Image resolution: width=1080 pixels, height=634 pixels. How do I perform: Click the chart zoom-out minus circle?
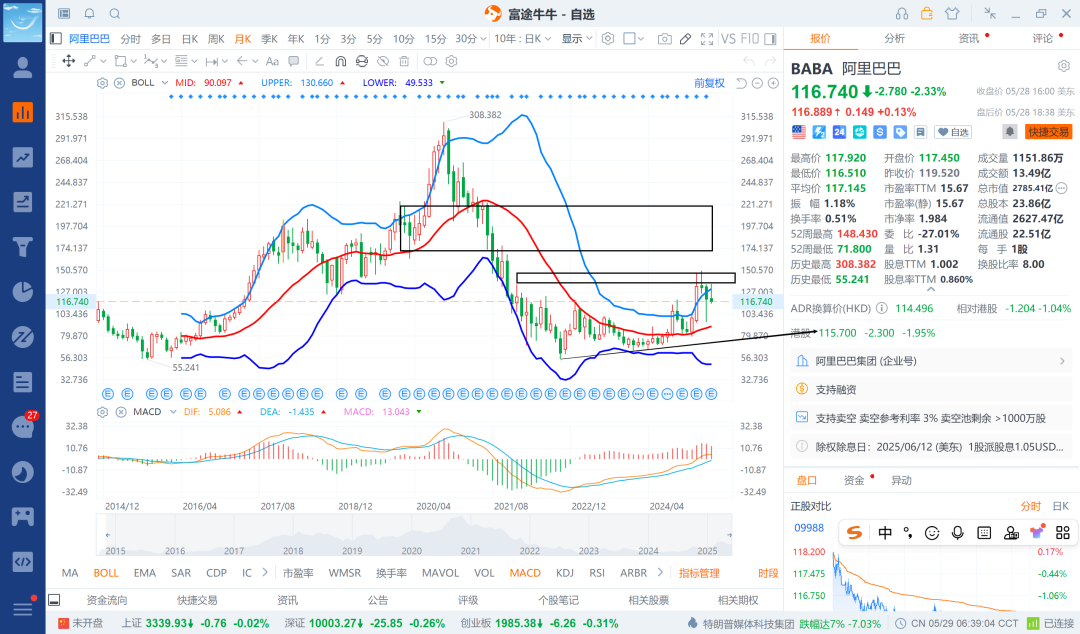(x=757, y=83)
